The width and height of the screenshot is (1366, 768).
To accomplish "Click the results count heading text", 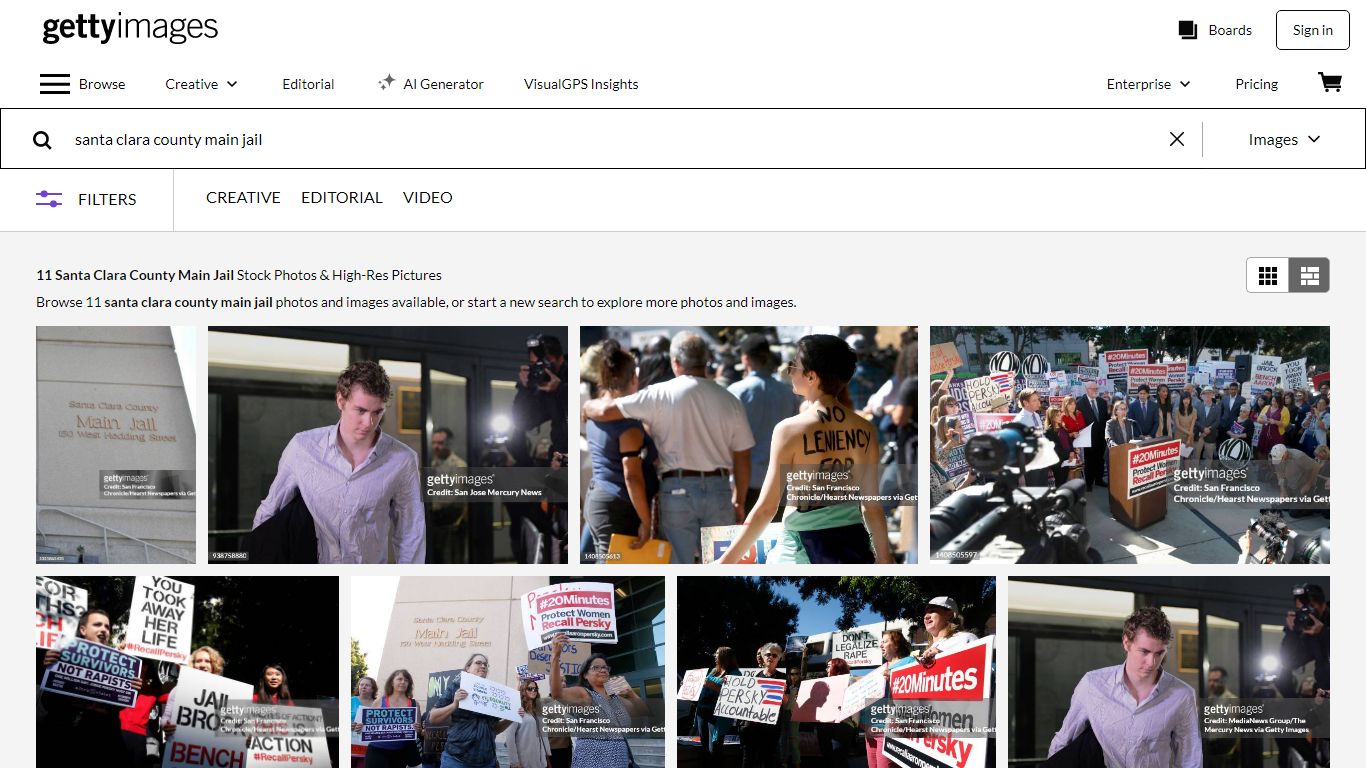I will (239, 275).
